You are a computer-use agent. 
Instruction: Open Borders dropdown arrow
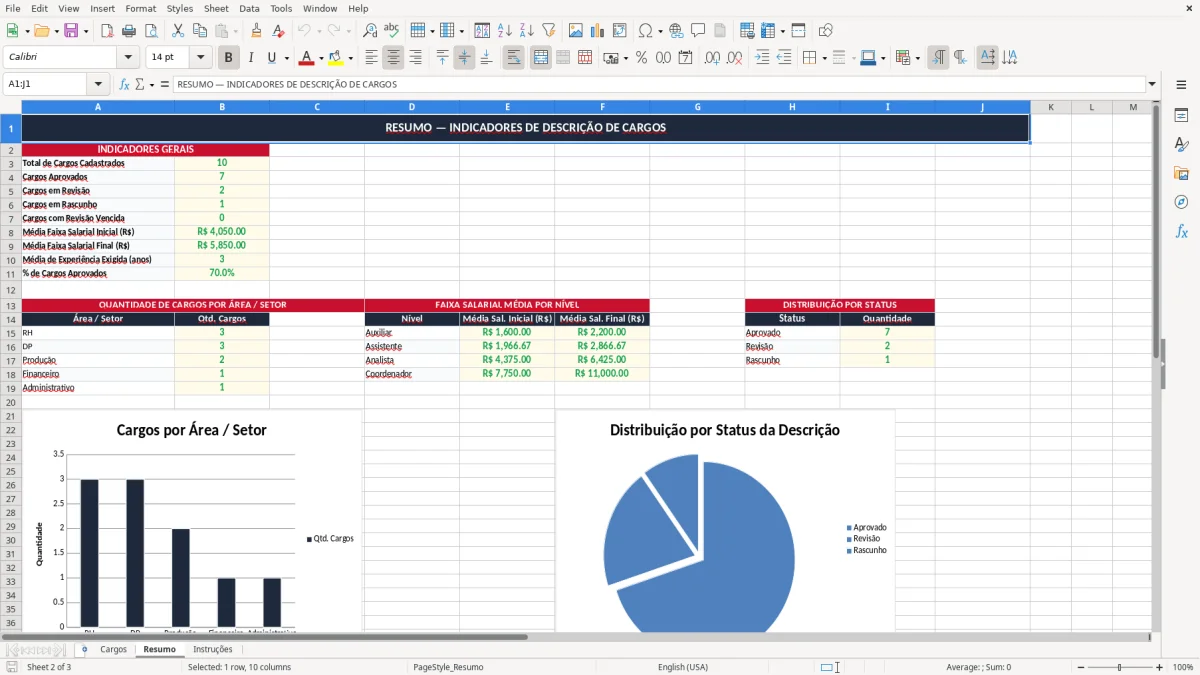[x=824, y=58]
